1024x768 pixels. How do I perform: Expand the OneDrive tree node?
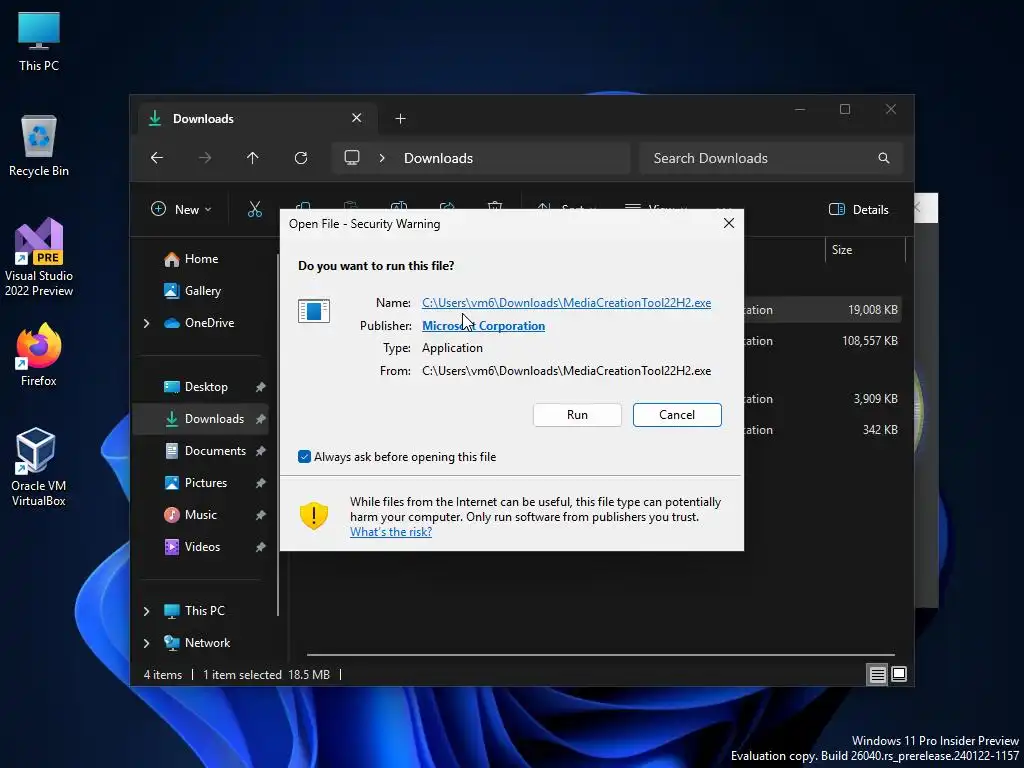coord(146,323)
